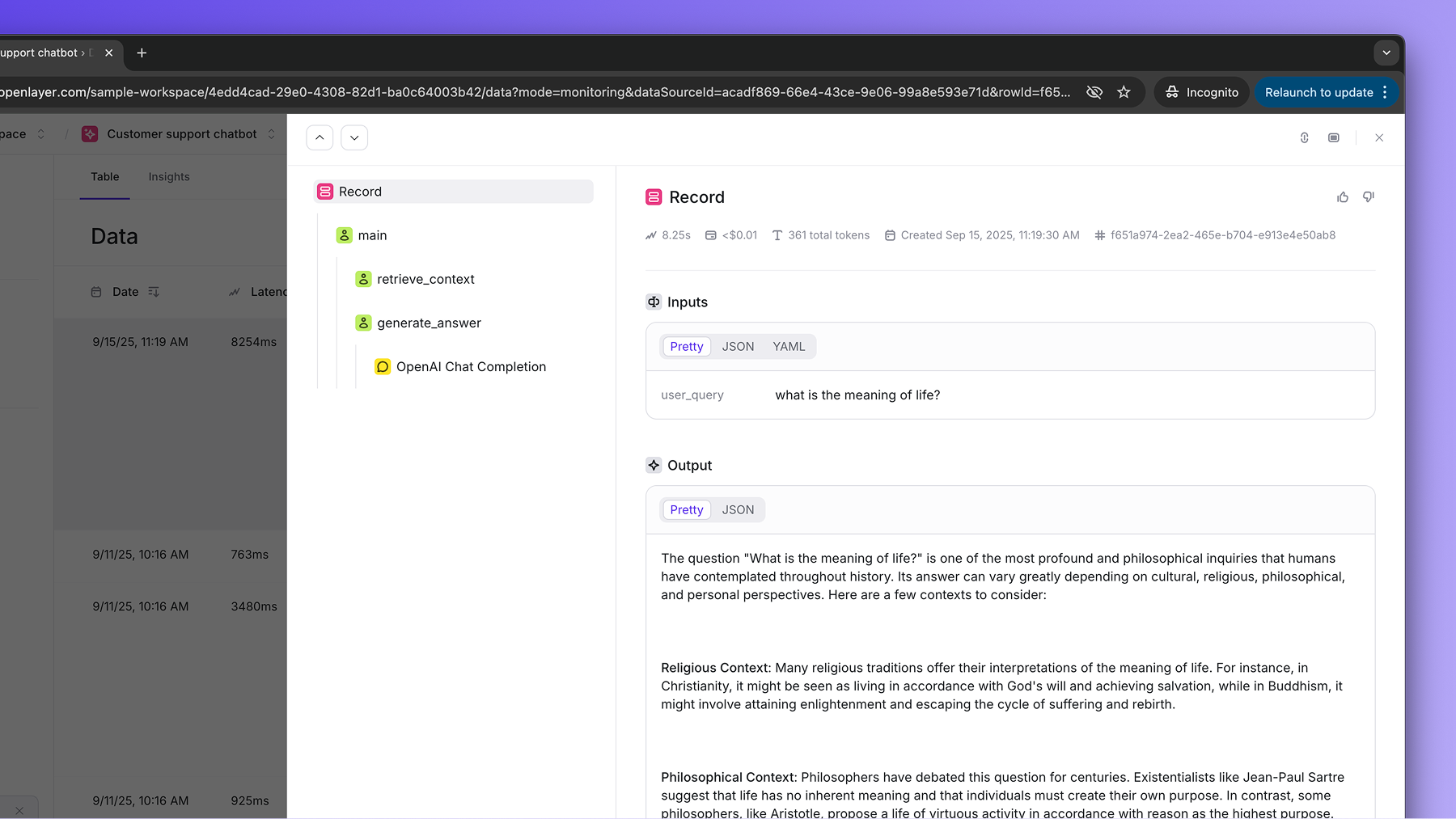This screenshot has height=819, width=1456.
Task: Switch Output view to JSON
Action: click(738, 510)
